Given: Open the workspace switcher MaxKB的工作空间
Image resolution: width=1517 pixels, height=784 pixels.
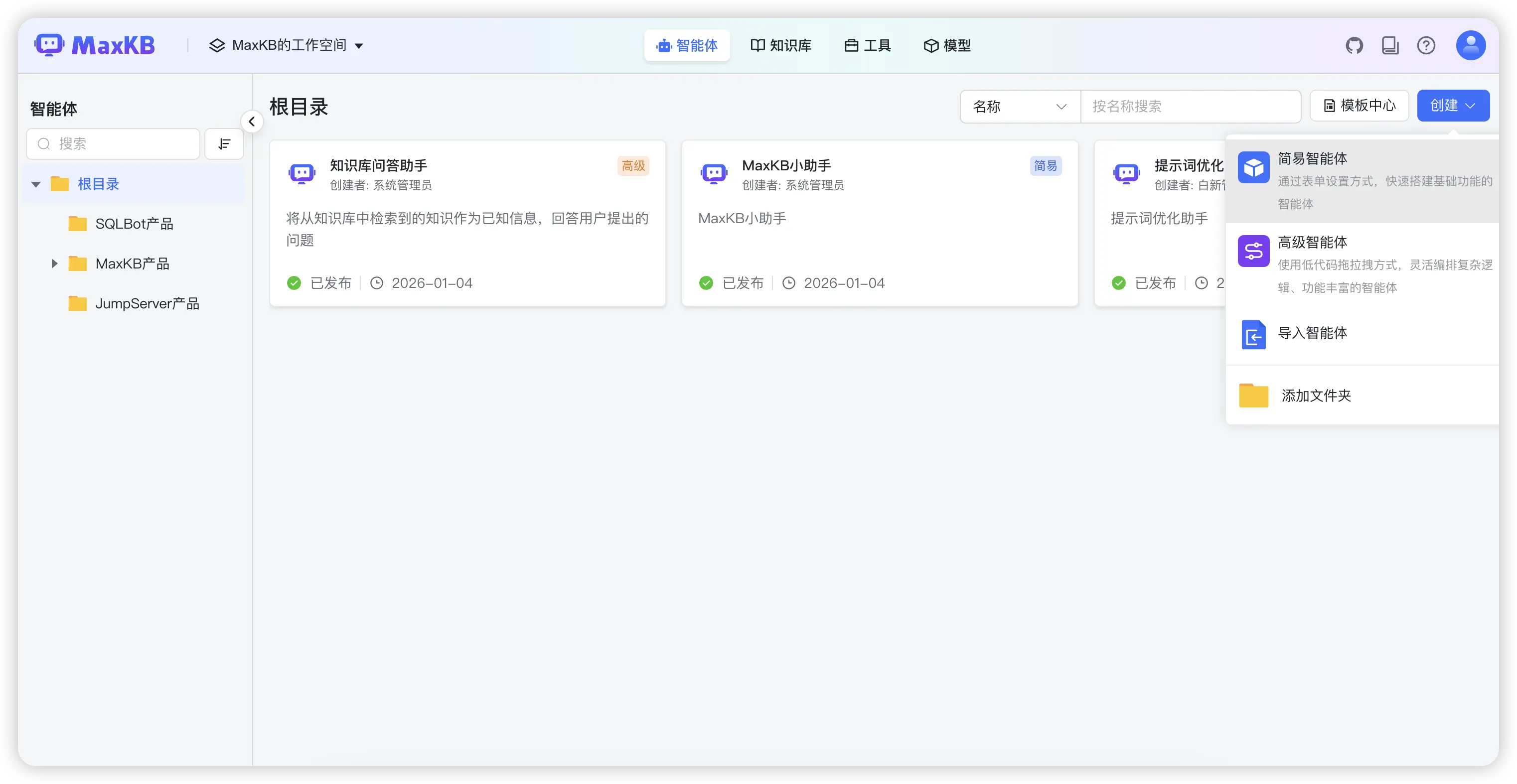Looking at the screenshot, I should [287, 45].
